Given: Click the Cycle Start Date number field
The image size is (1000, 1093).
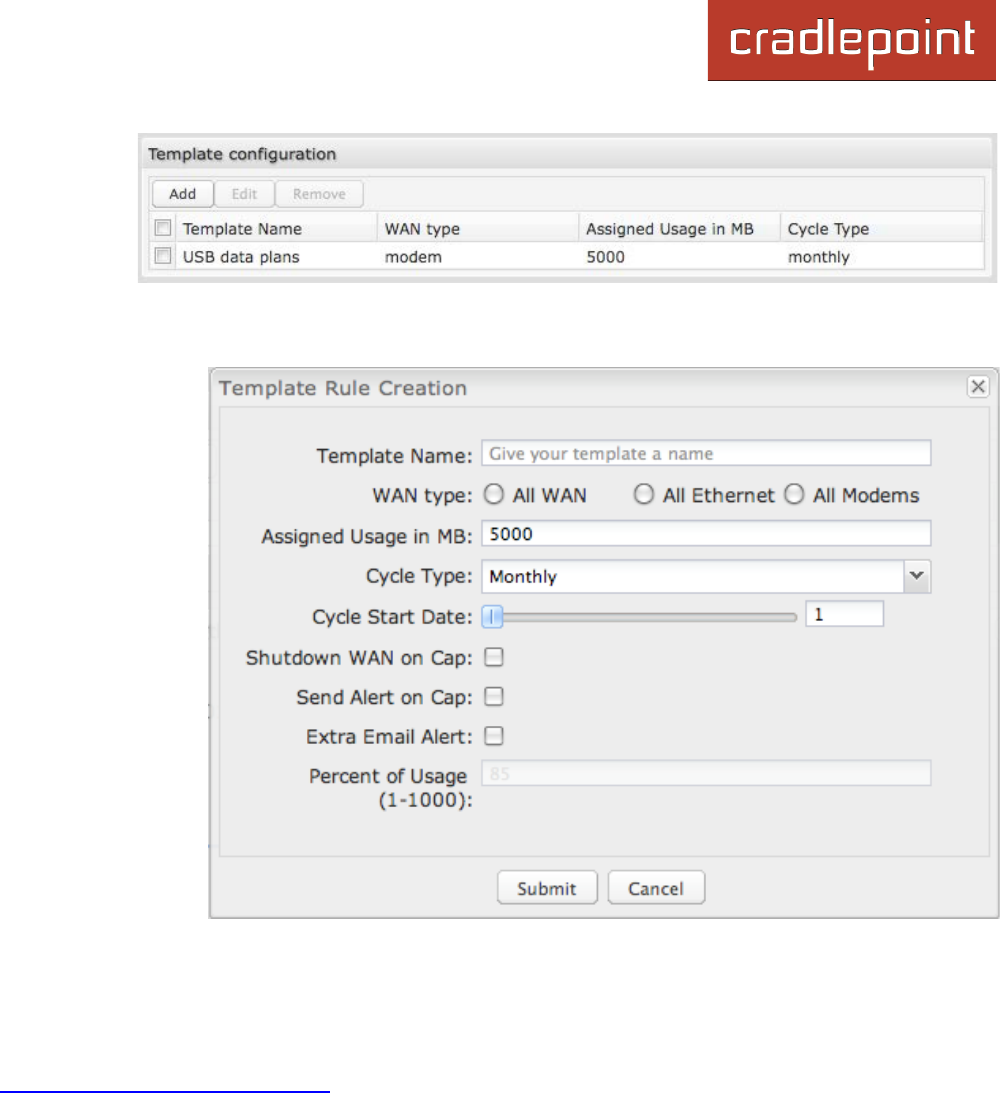Looking at the screenshot, I should [x=845, y=614].
